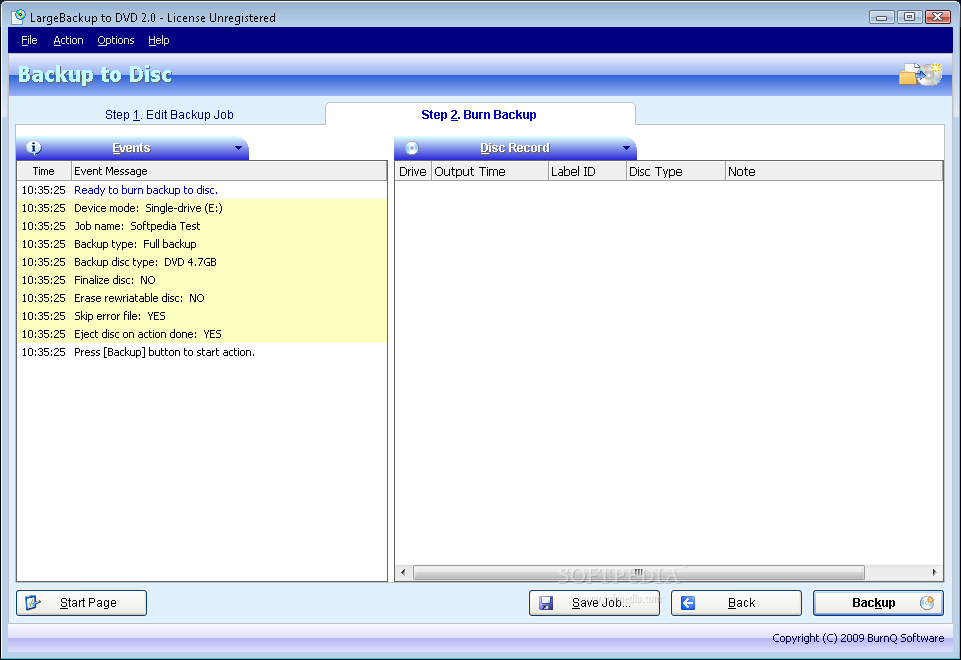Screen dimensions: 961x660
Task: Start the Backup action
Action: coord(878,603)
